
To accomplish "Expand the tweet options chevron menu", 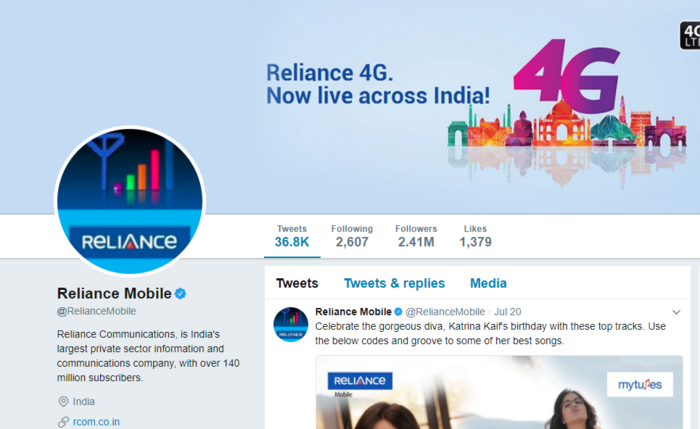I will (x=676, y=312).
